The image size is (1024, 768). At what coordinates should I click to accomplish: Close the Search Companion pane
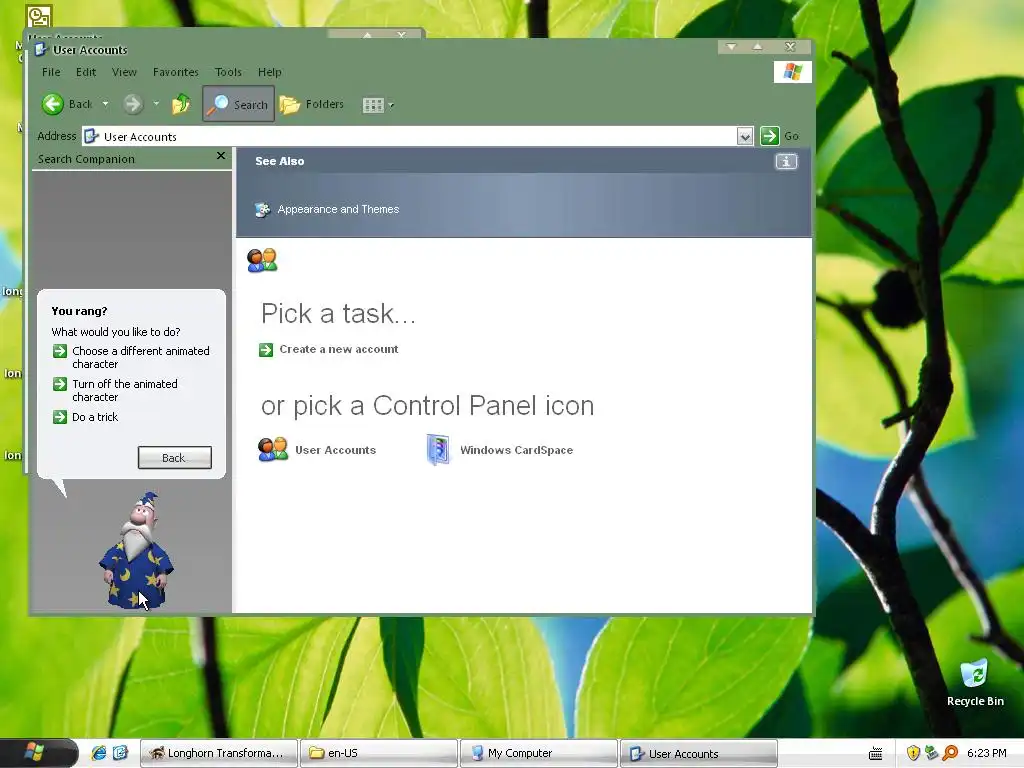(221, 155)
